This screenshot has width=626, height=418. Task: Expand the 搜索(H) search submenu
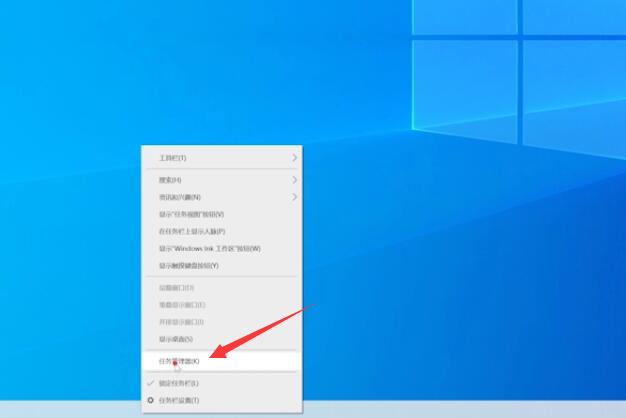point(222,180)
